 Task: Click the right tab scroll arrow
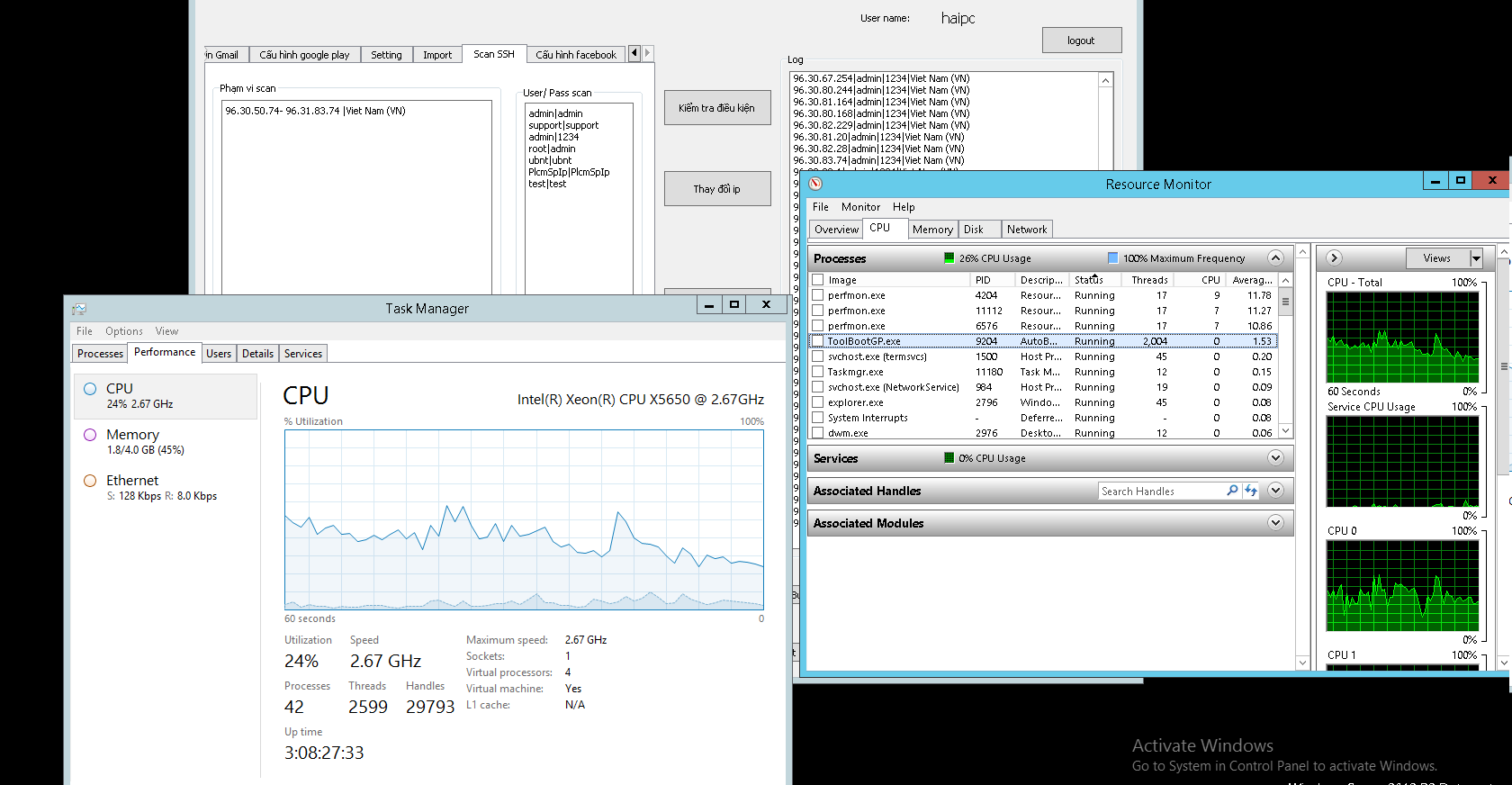point(647,53)
